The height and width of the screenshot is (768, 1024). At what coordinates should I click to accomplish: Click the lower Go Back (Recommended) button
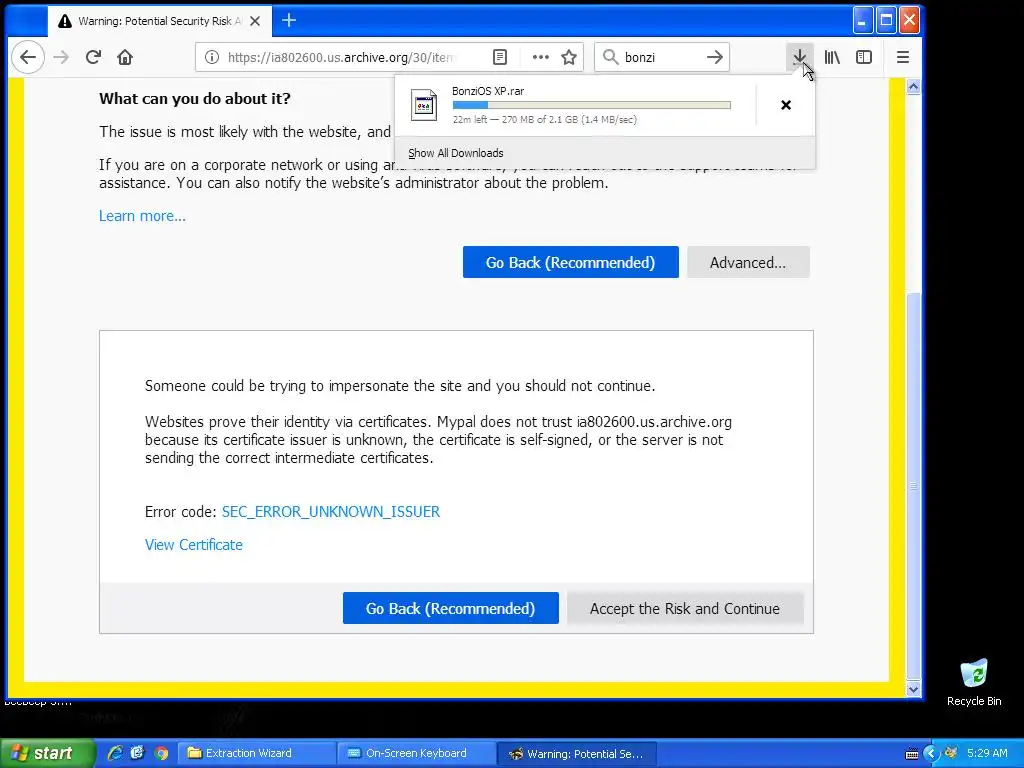pos(451,609)
